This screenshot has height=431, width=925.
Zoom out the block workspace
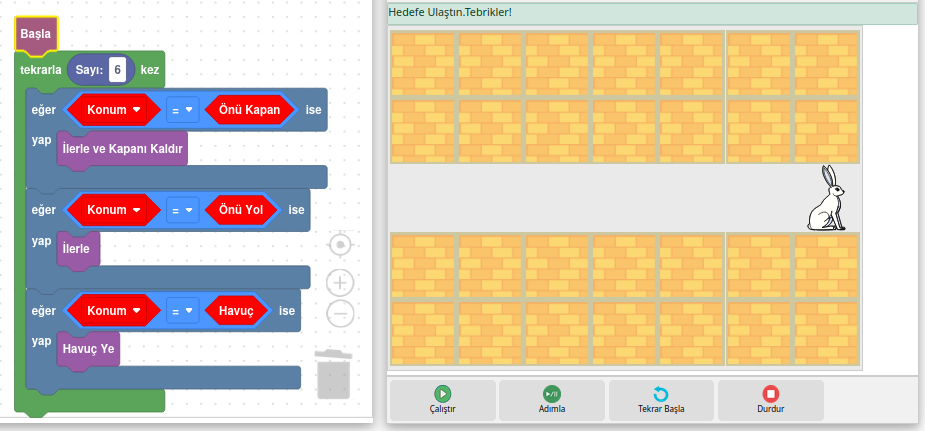click(x=341, y=313)
